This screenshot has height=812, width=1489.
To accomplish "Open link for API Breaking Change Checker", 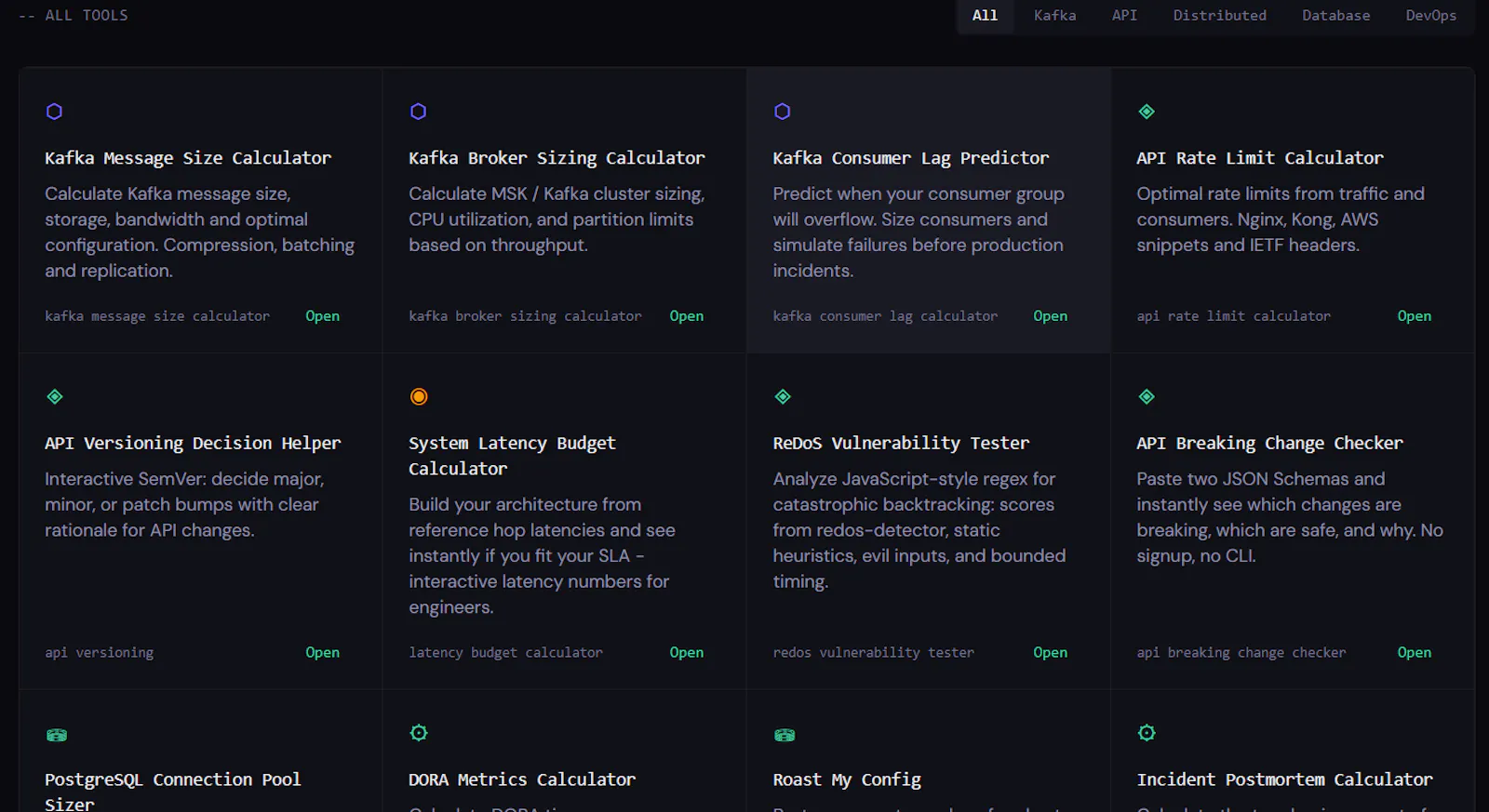I will tap(1414, 653).
